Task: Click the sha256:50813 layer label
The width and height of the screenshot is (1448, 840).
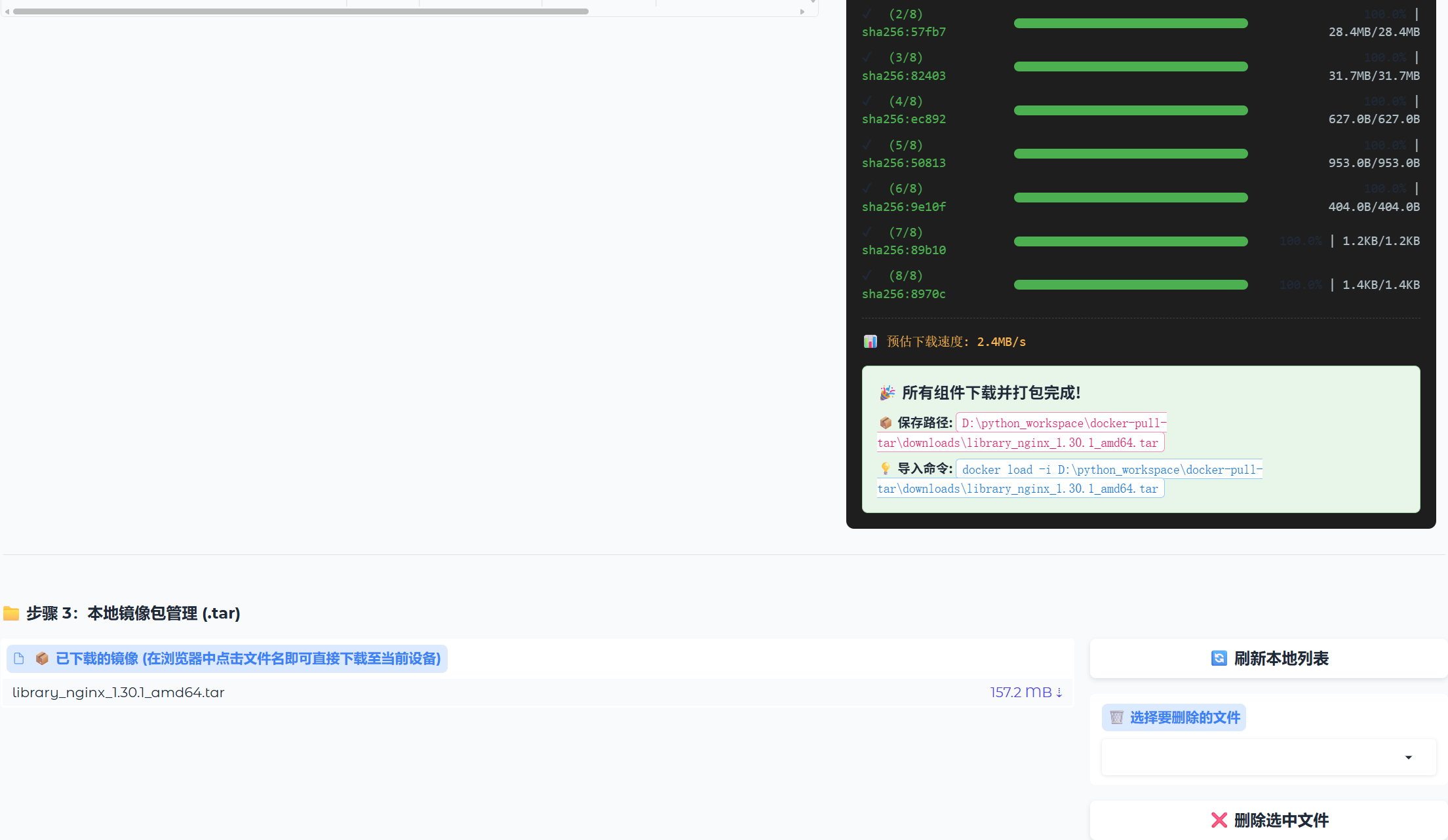Action: point(904,163)
